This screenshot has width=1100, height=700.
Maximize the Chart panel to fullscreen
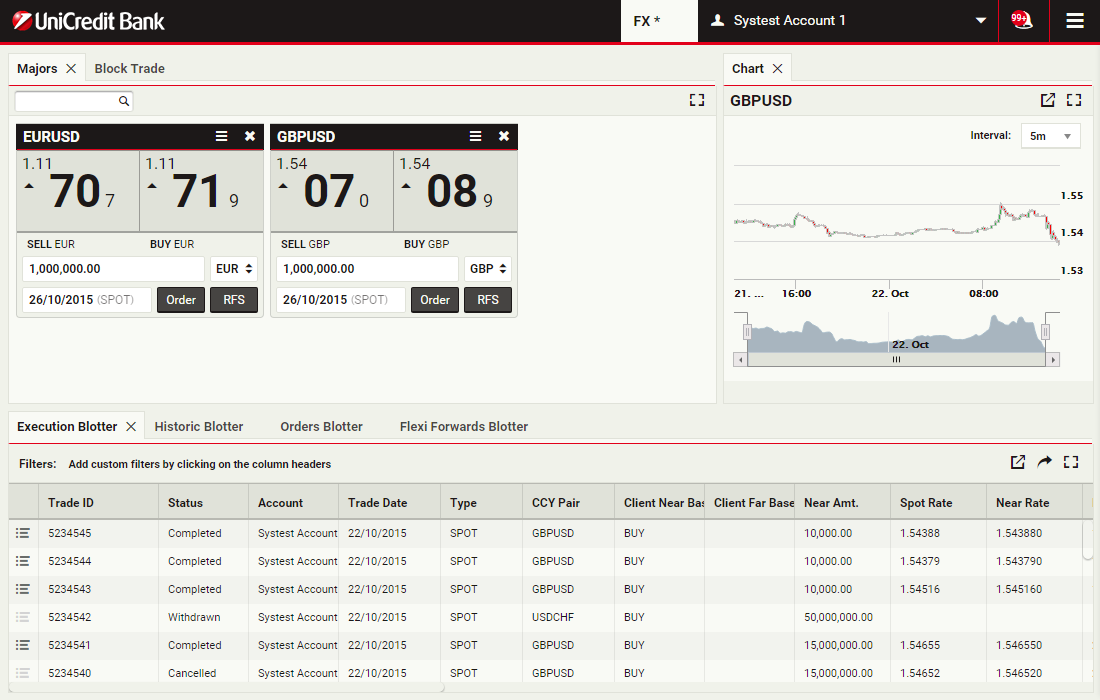[x=1074, y=100]
